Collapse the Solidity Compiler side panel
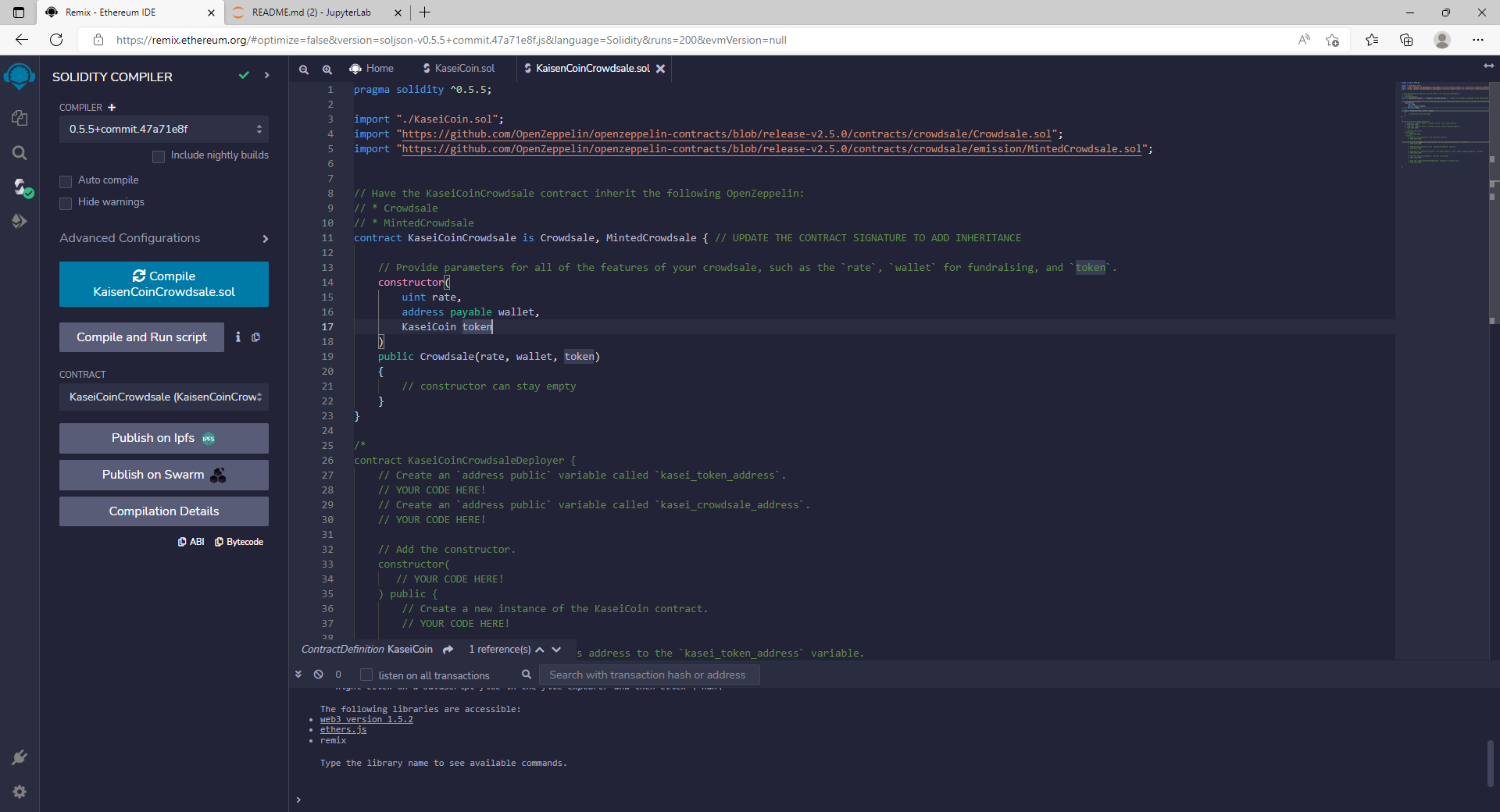The height and width of the screenshot is (812, 1500). point(267,76)
